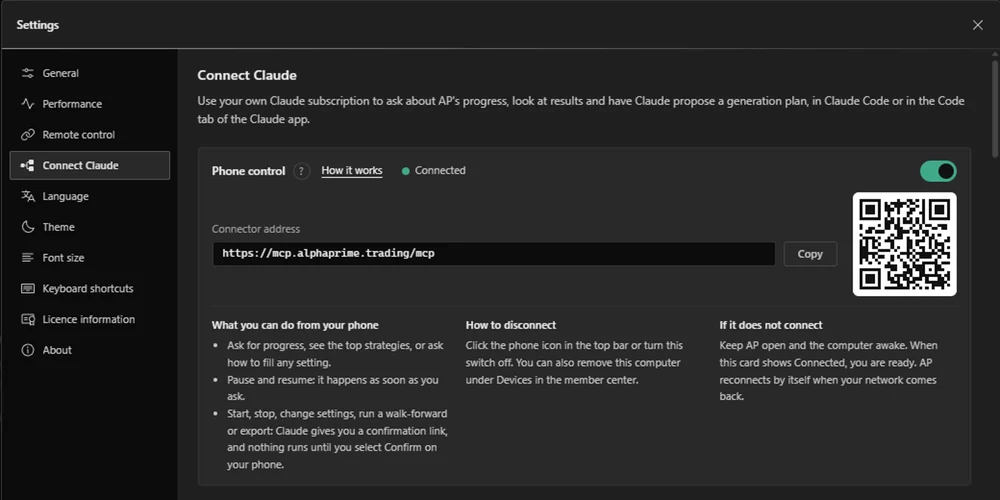Click the Connector address label

[256, 229]
